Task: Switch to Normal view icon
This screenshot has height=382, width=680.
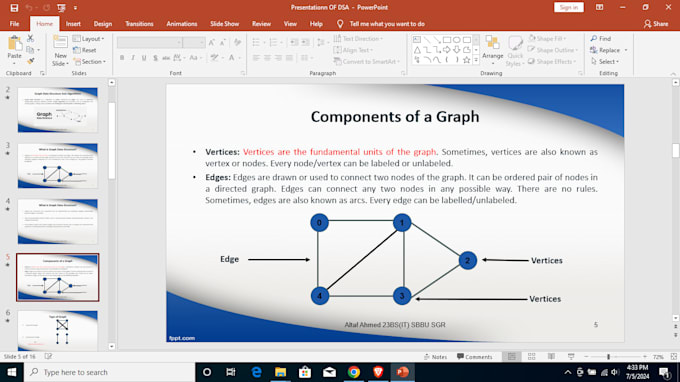Action: (512, 356)
